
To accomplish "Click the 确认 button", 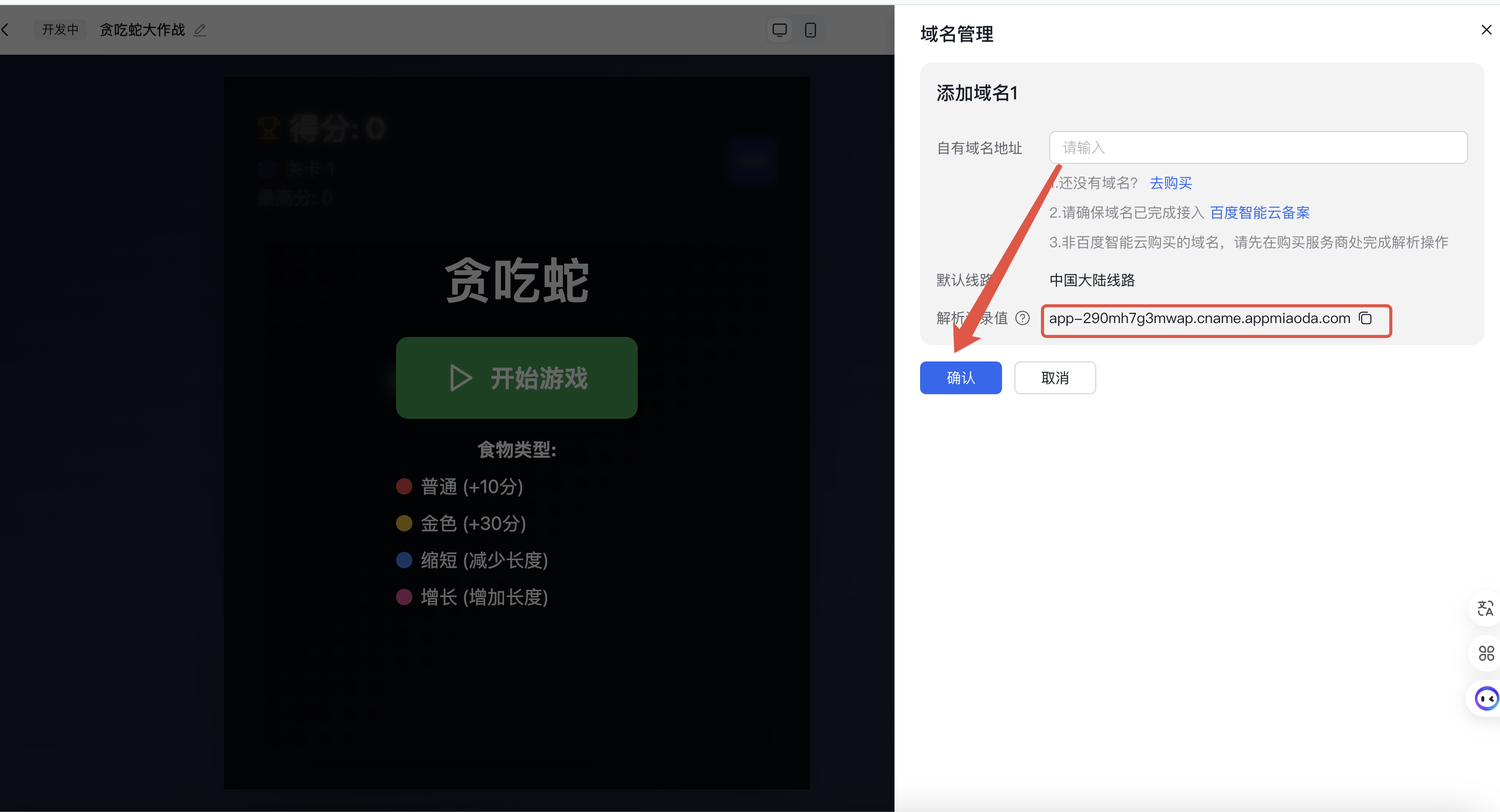I will (x=961, y=378).
